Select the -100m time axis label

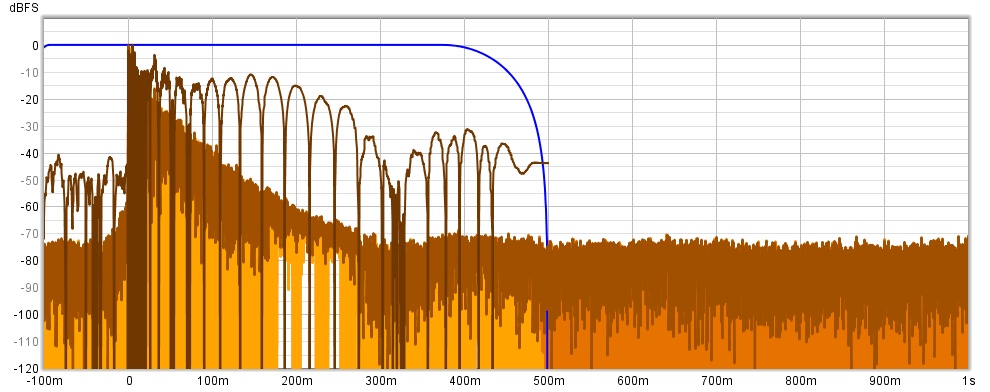pos(45,381)
